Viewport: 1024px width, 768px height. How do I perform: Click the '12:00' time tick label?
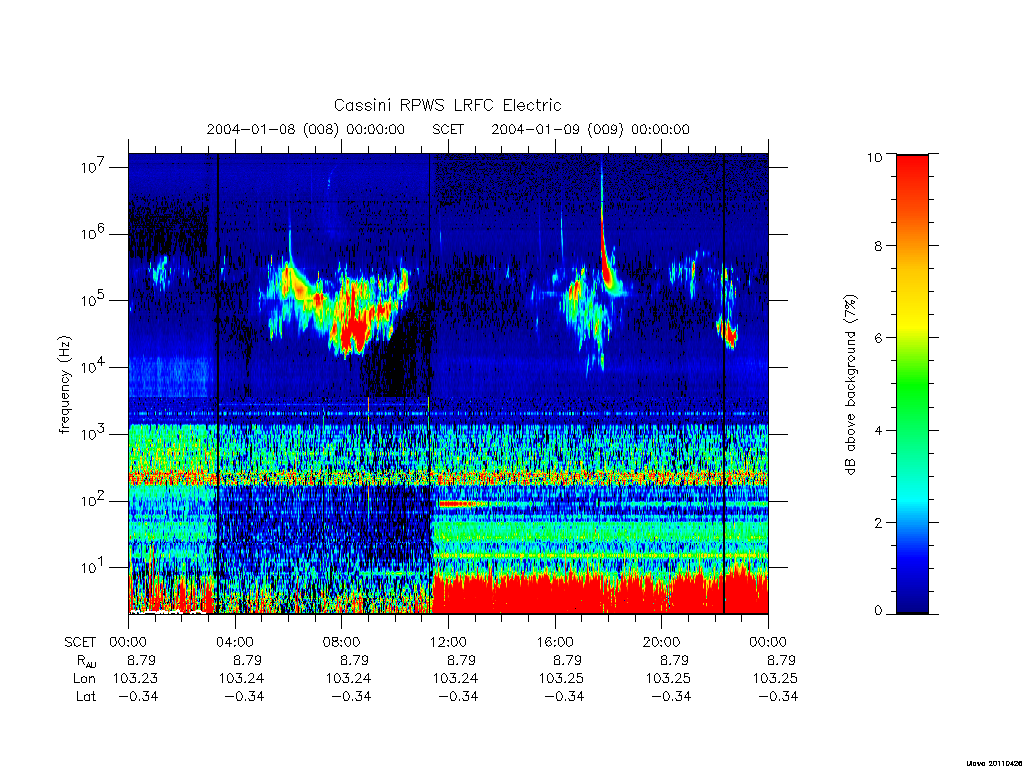(x=448, y=642)
